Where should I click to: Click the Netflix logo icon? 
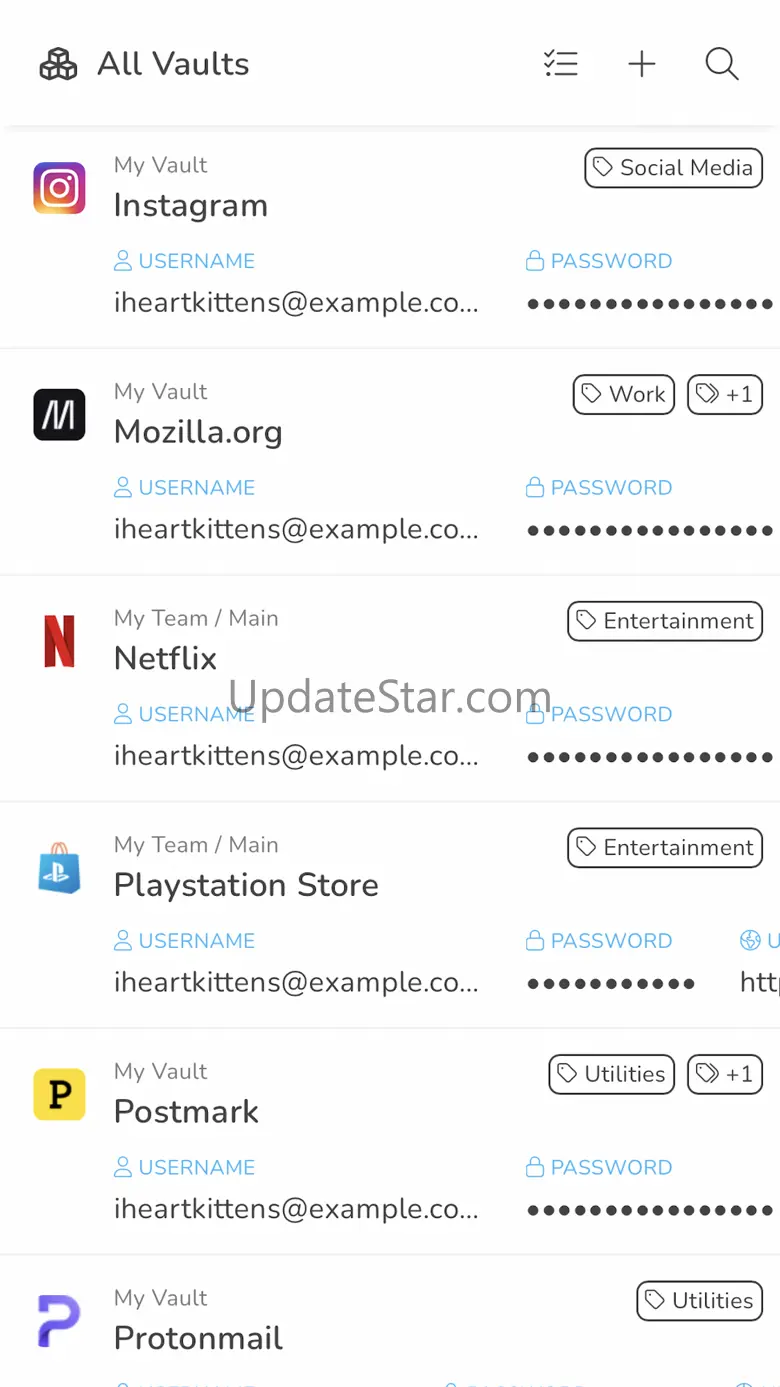pos(59,641)
